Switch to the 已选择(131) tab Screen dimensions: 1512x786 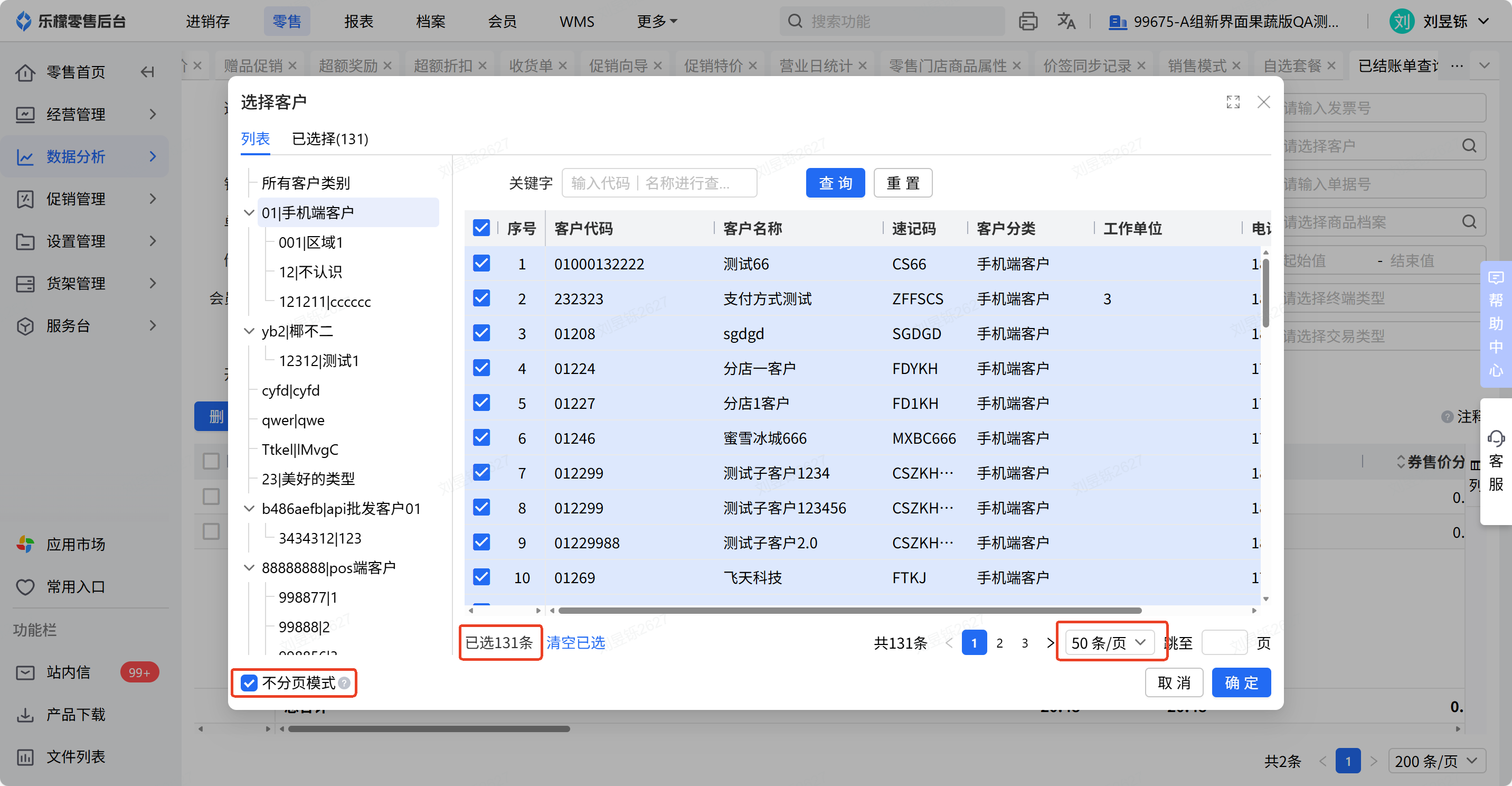click(x=330, y=139)
